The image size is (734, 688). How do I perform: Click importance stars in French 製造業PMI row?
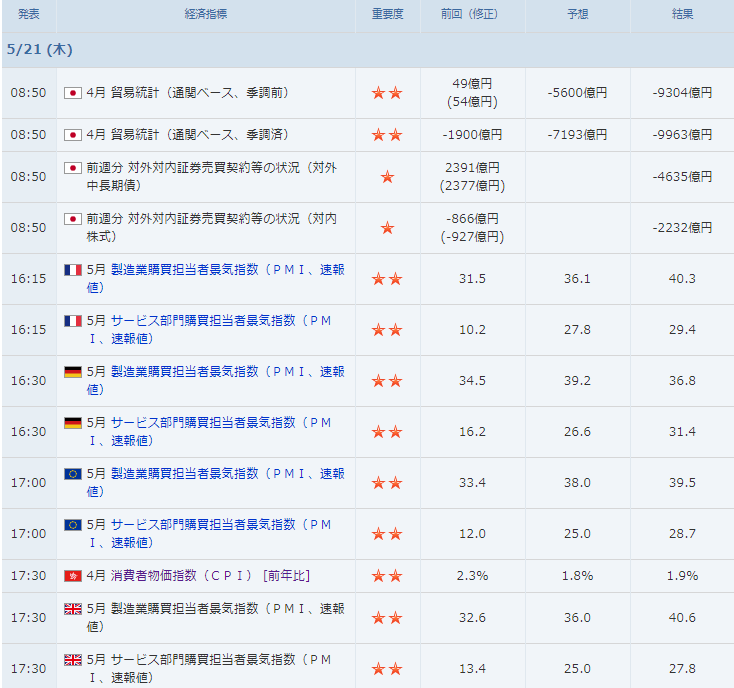(387, 278)
